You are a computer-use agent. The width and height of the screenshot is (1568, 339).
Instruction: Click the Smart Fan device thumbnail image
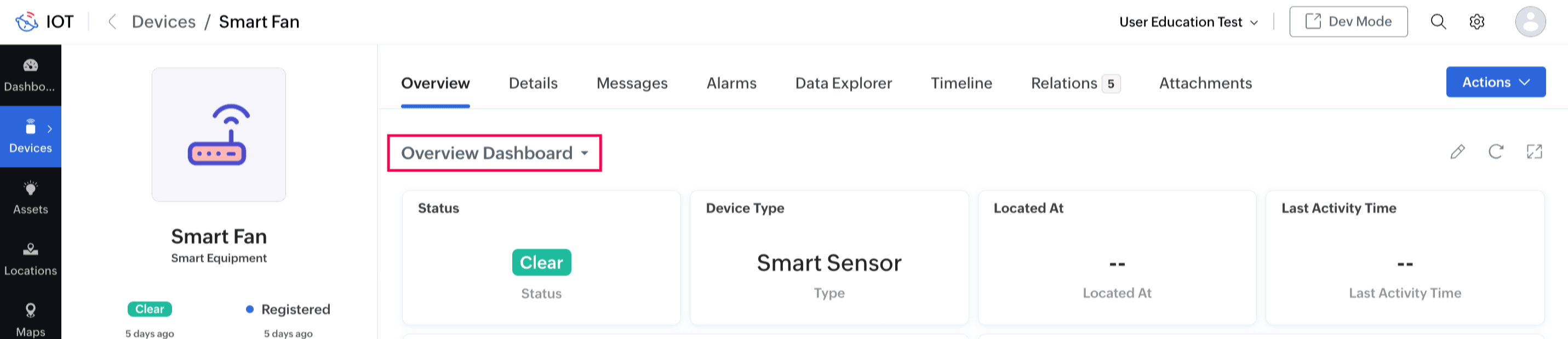[x=219, y=135]
